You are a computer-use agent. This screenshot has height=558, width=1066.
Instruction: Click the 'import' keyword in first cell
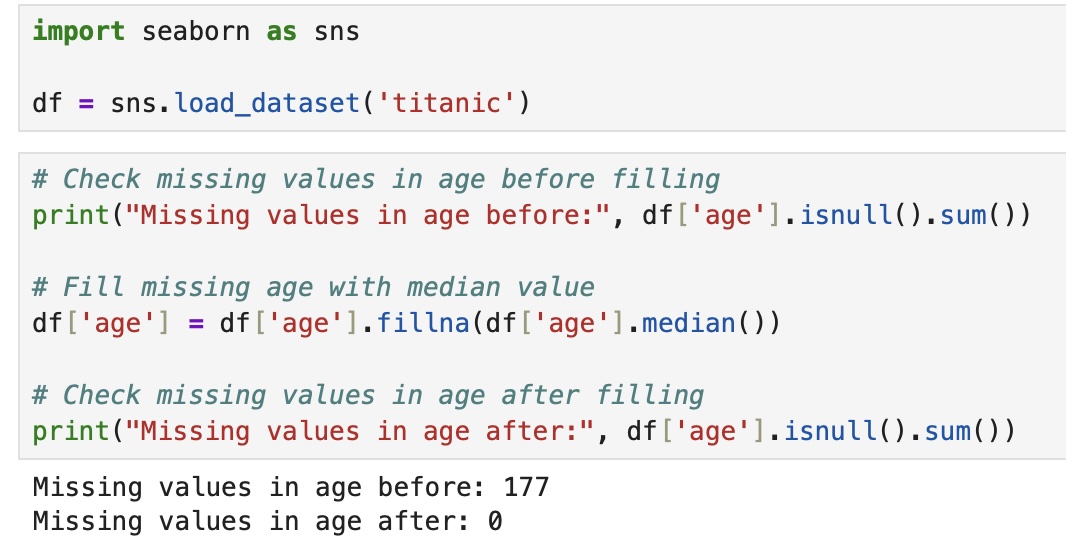(x=79, y=32)
